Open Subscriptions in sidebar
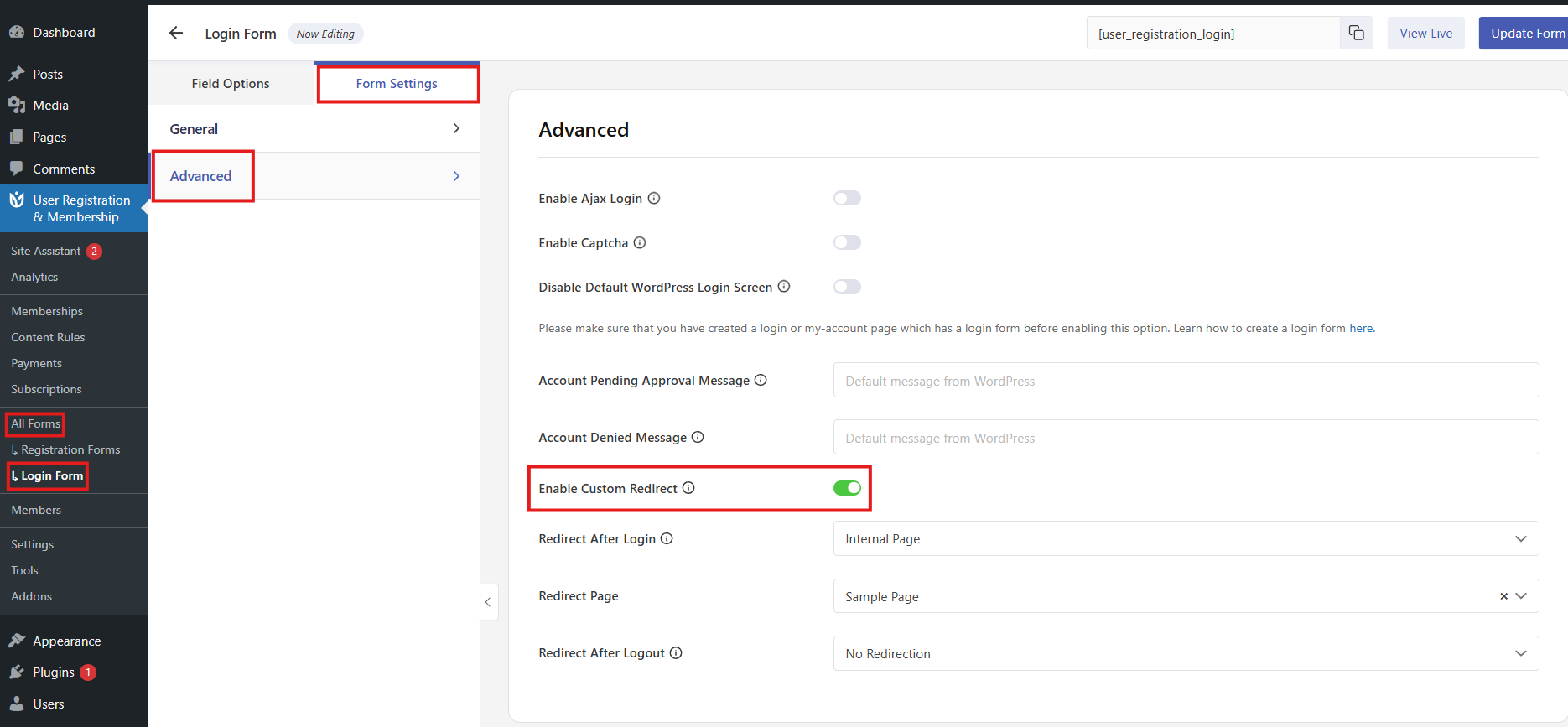This screenshot has height=727, width=1568. 46,389
